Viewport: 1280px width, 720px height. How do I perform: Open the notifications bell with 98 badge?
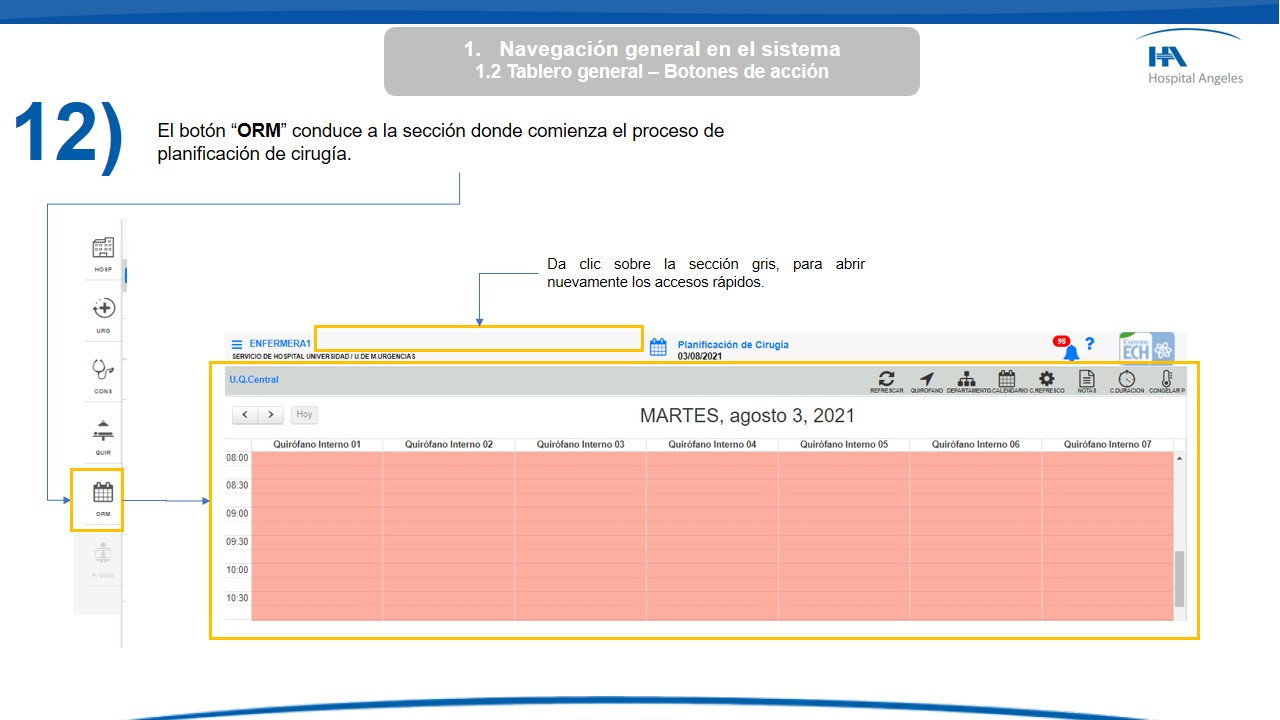click(1071, 351)
